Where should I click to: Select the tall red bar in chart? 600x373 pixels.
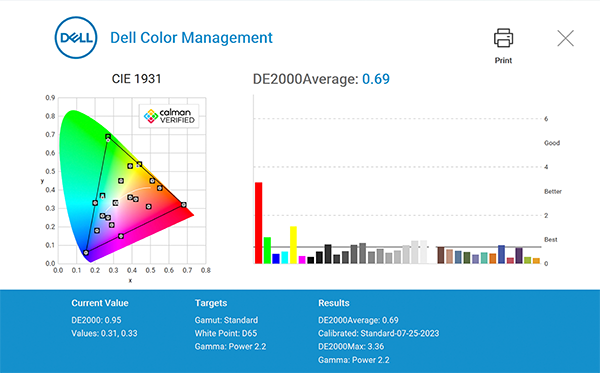tap(259, 223)
